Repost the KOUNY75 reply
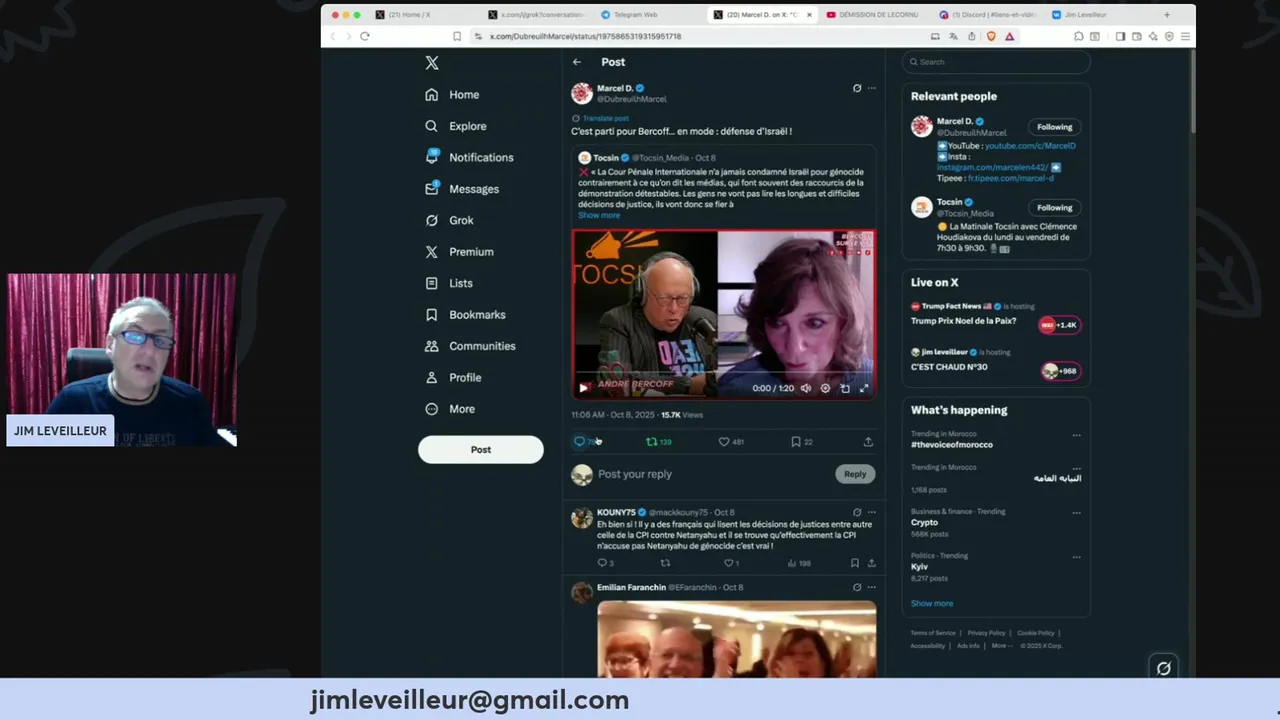 (x=665, y=563)
